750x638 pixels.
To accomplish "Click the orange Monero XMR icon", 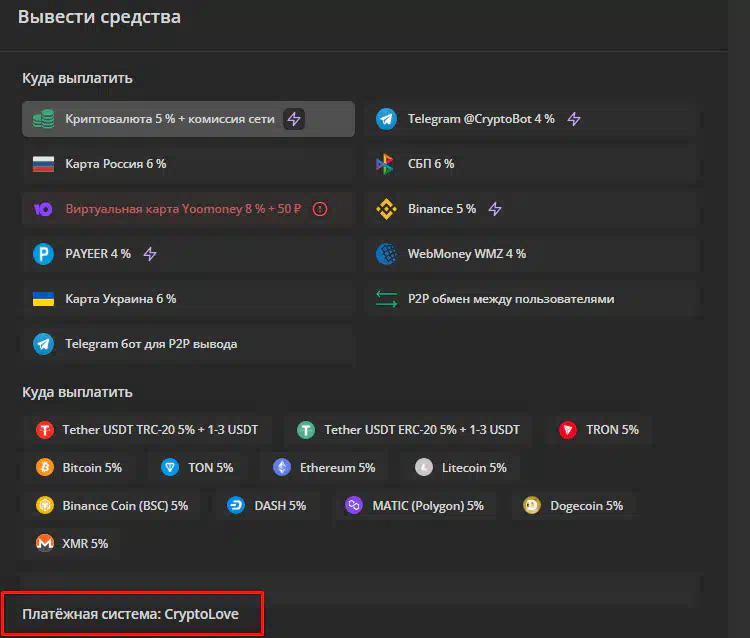I will click(45, 543).
